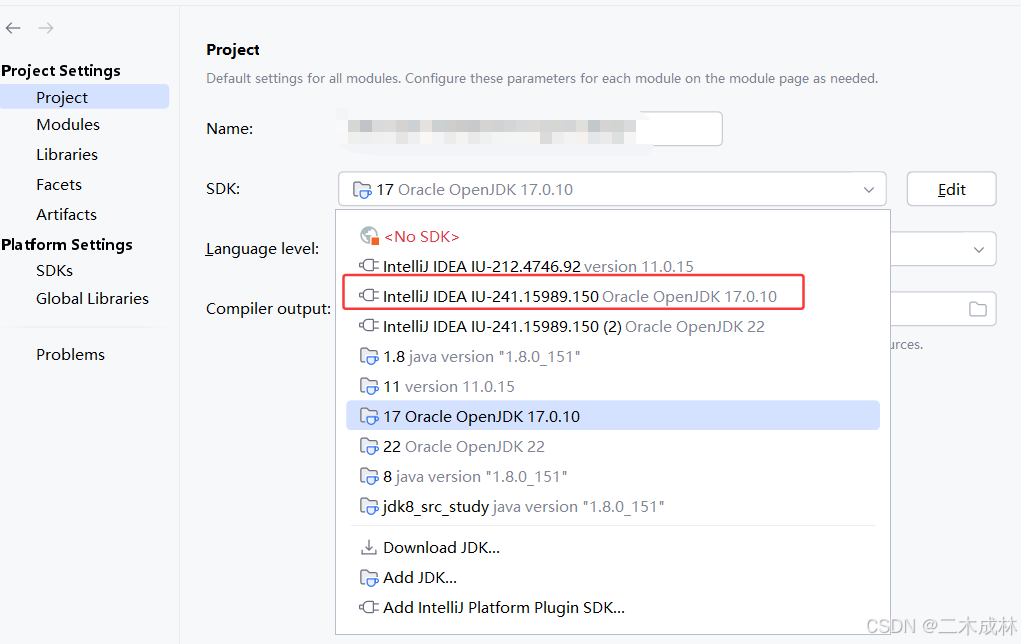Click the Add JDK folder icon
The image size is (1021, 644).
[x=369, y=578]
